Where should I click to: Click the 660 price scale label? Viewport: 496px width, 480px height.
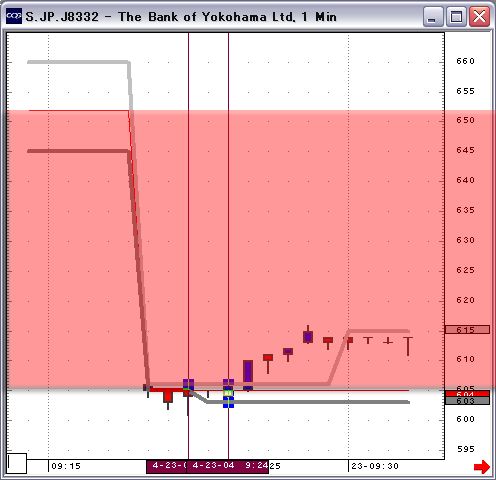pyautogui.click(x=465, y=61)
